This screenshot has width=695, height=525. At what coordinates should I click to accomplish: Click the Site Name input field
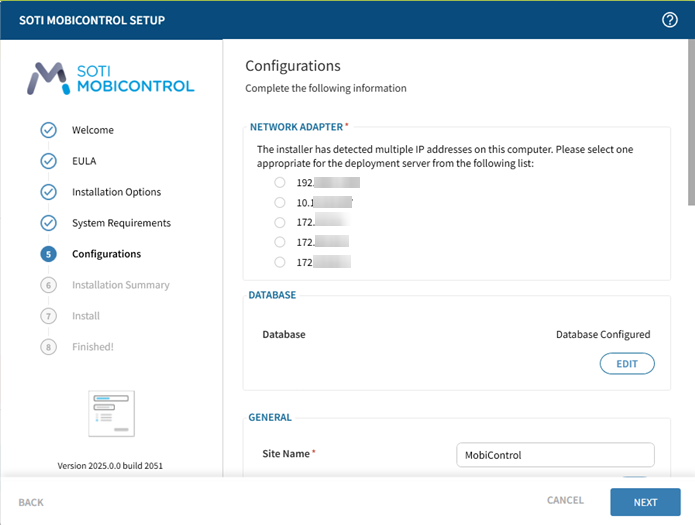tap(554, 455)
